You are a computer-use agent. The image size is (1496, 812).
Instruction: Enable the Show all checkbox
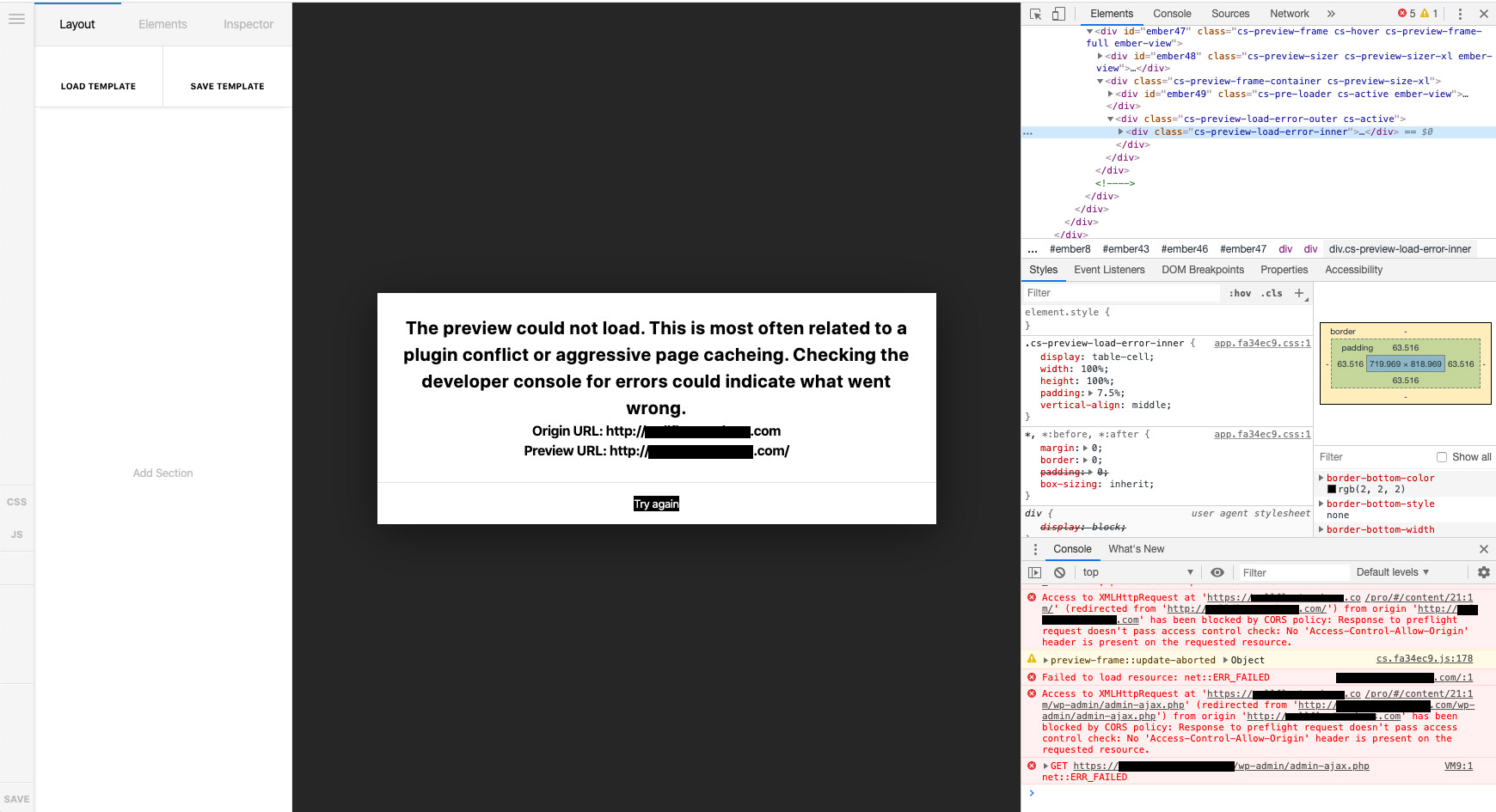point(1442,457)
